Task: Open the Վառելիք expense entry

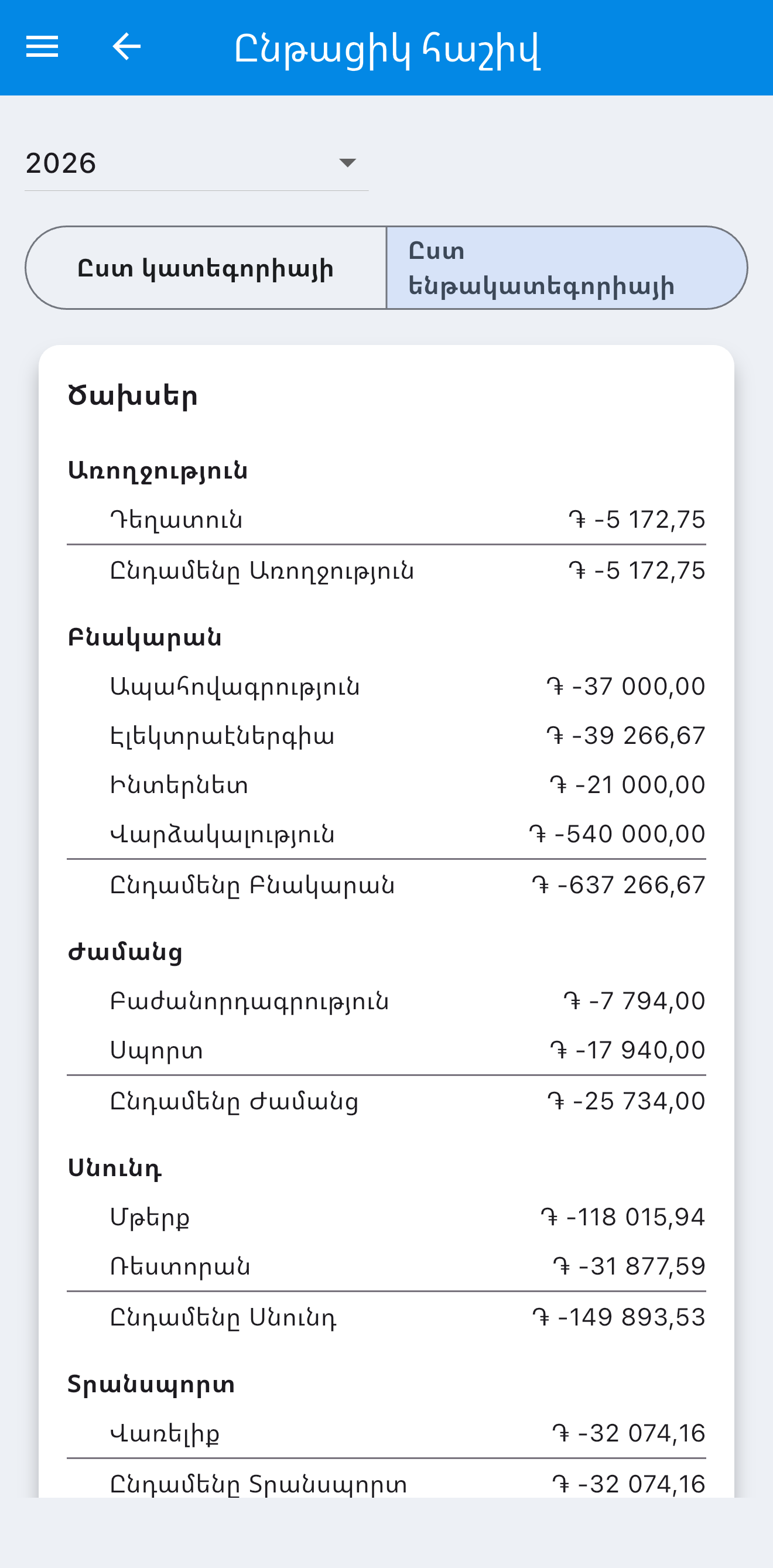Action: click(386, 1433)
